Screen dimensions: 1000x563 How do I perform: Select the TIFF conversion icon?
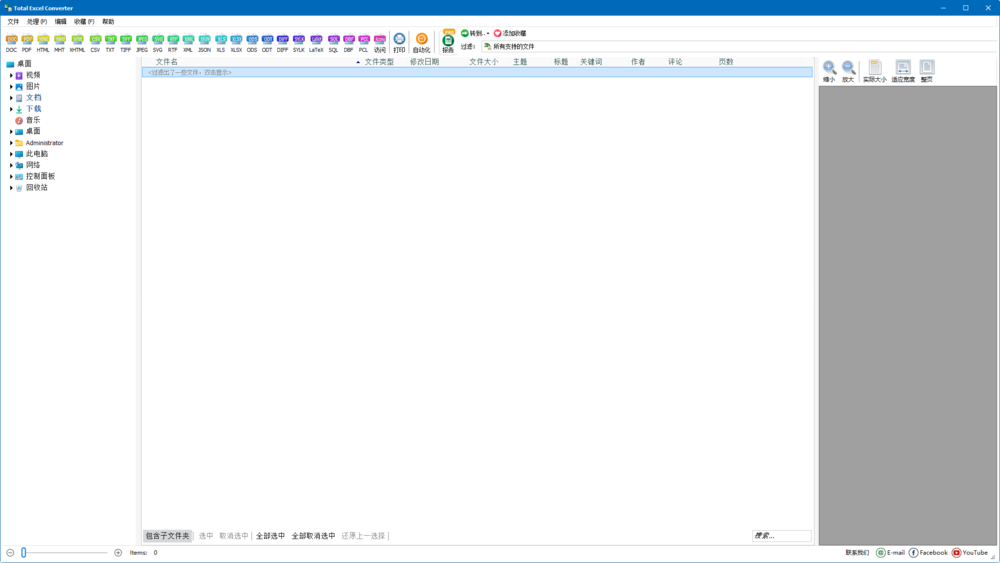[126, 43]
